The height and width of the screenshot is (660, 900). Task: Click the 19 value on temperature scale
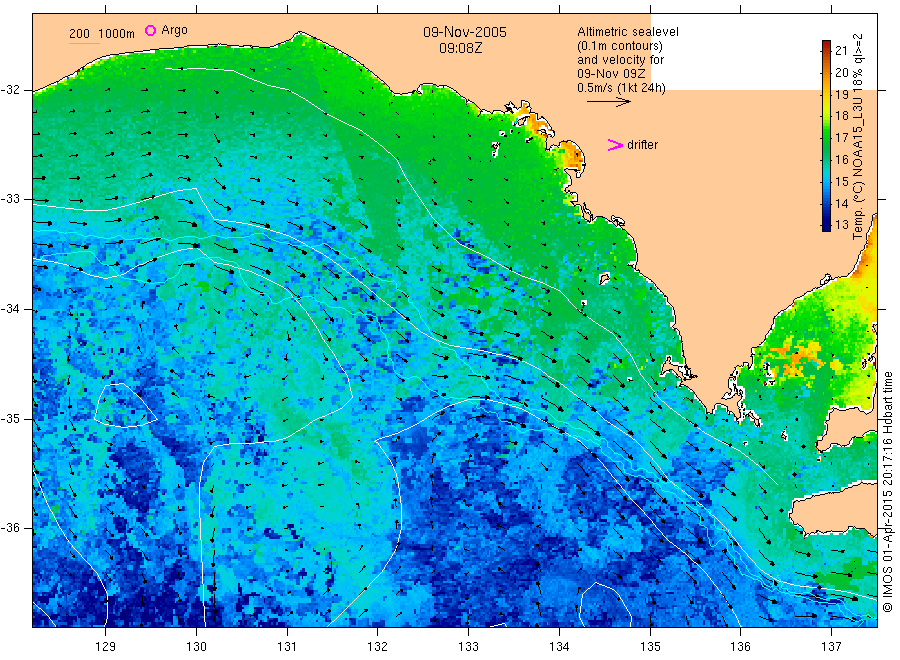841,94
